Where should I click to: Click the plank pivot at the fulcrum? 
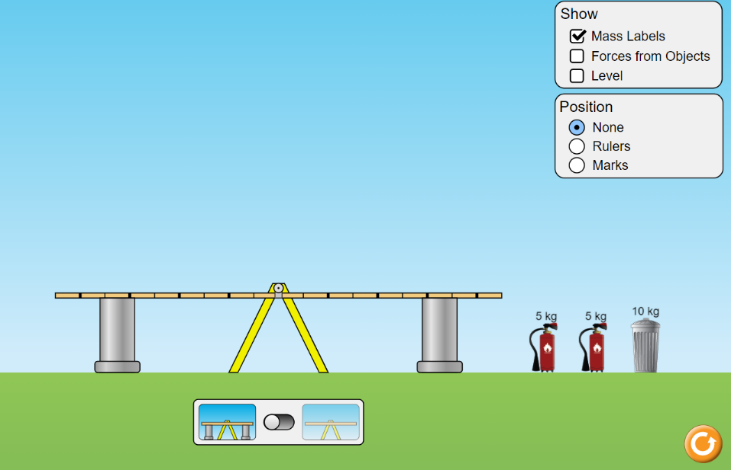click(x=278, y=288)
